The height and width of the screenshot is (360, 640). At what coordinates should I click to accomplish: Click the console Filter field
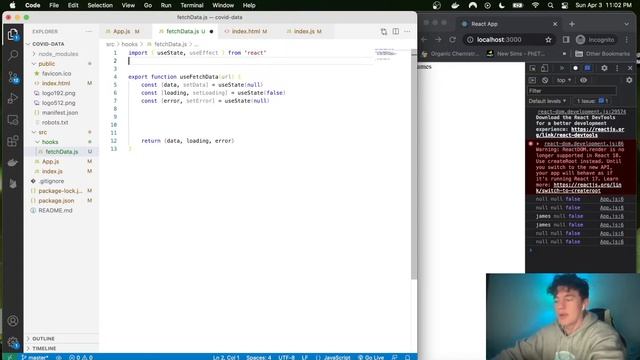click(572, 91)
